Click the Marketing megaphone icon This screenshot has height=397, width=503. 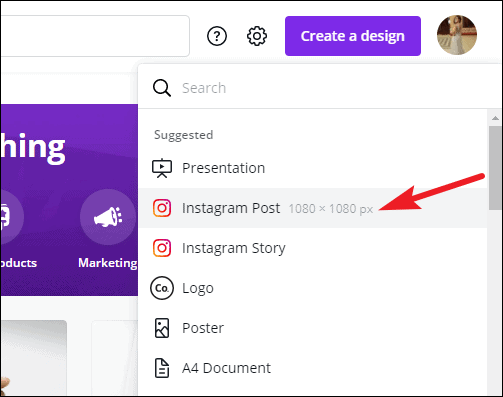pos(108,217)
